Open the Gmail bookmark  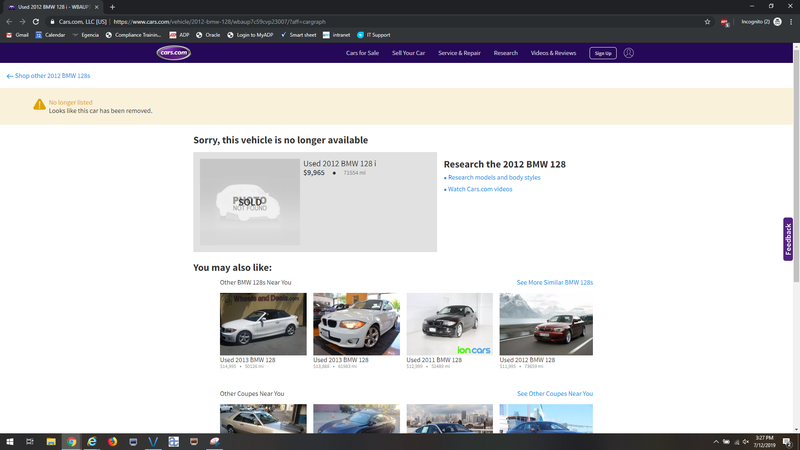(x=17, y=35)
